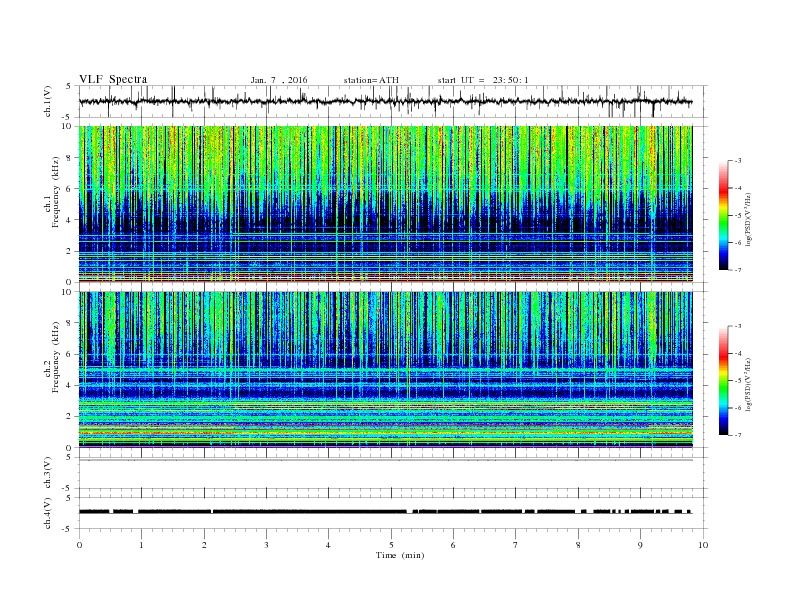Click the "10" tick label on the time axis

coord(703,545)
